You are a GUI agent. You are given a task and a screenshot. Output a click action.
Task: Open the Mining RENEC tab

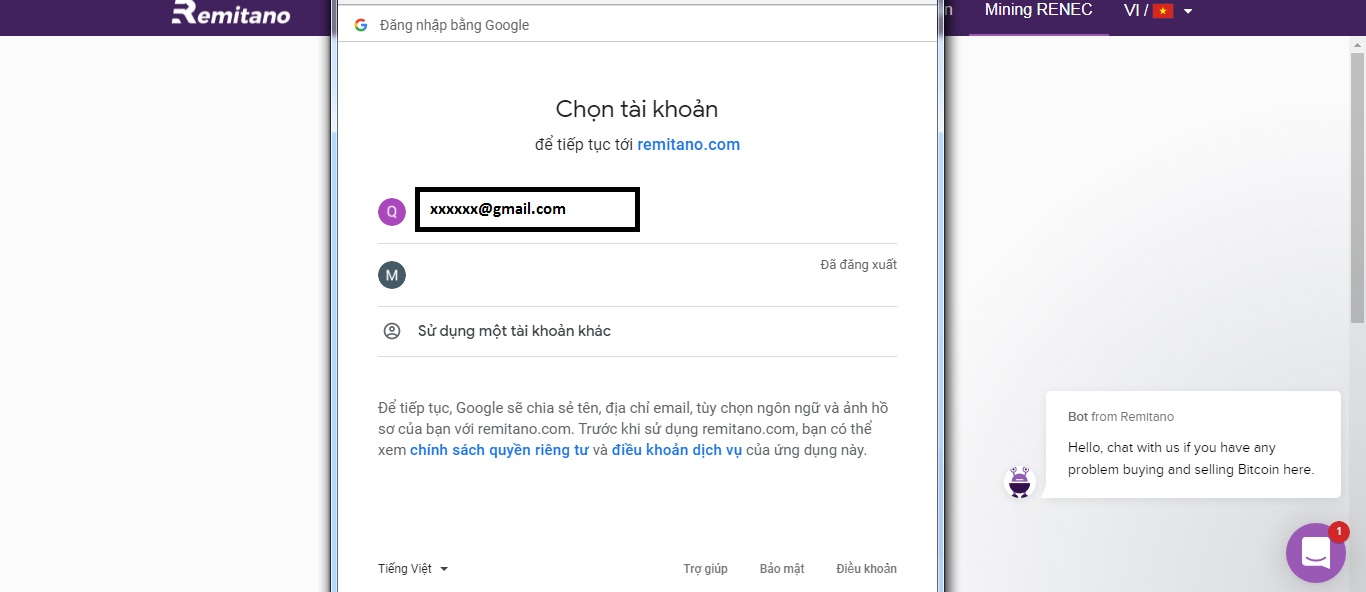point(1039,10)
